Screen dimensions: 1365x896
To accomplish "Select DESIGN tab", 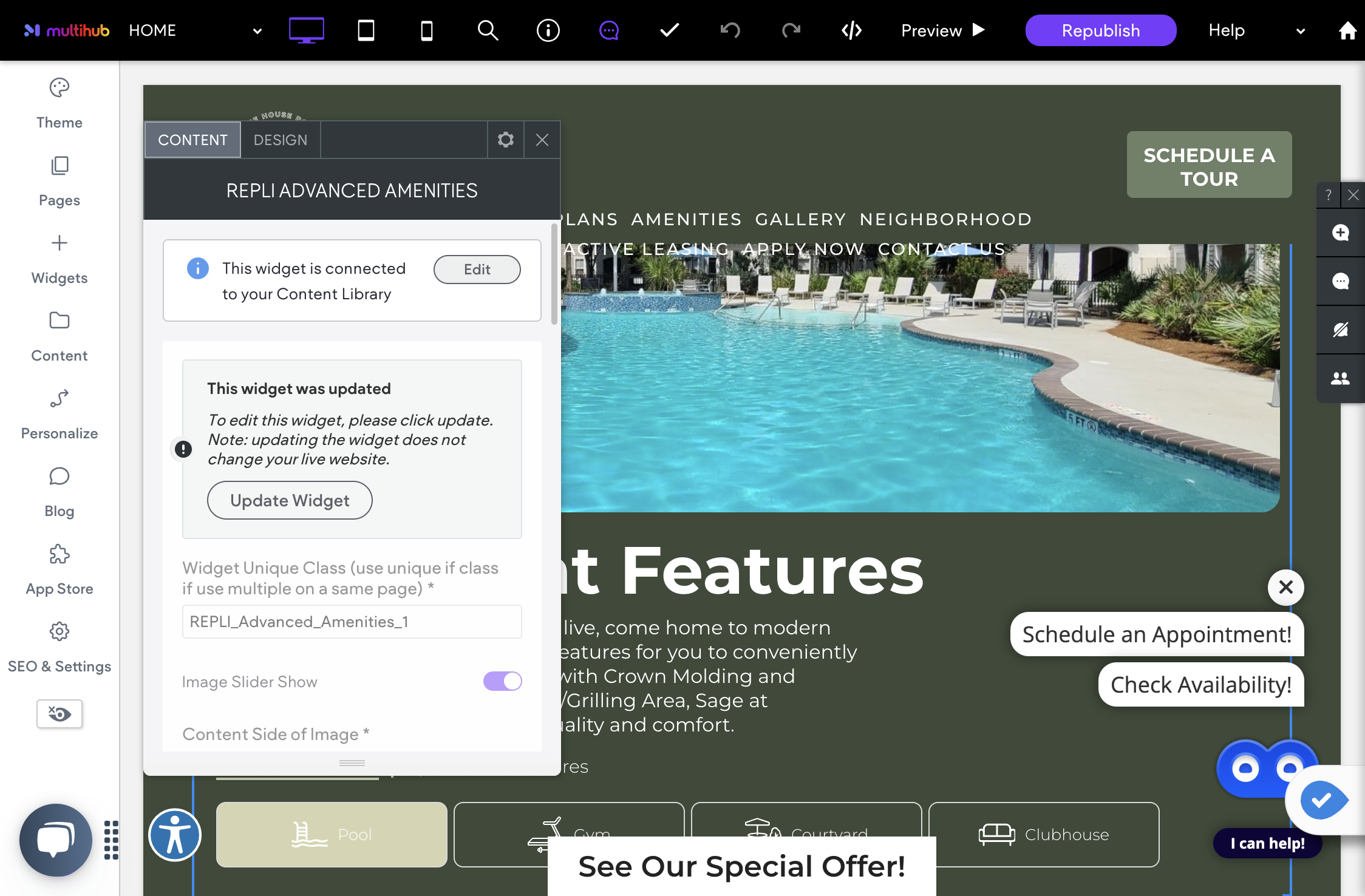I will coord(281,140).
